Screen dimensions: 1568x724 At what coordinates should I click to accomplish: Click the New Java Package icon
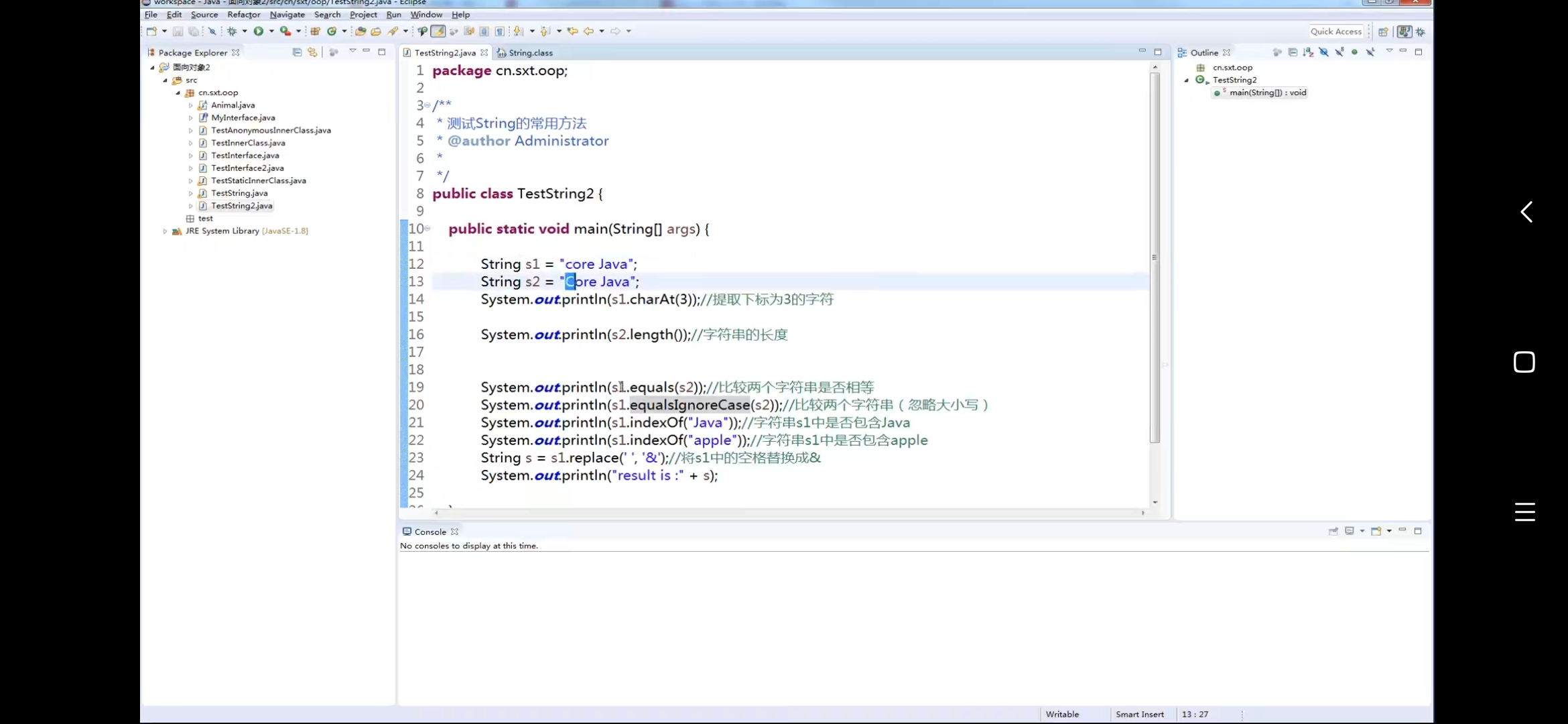pyautogui.click(x=315, y=31)
